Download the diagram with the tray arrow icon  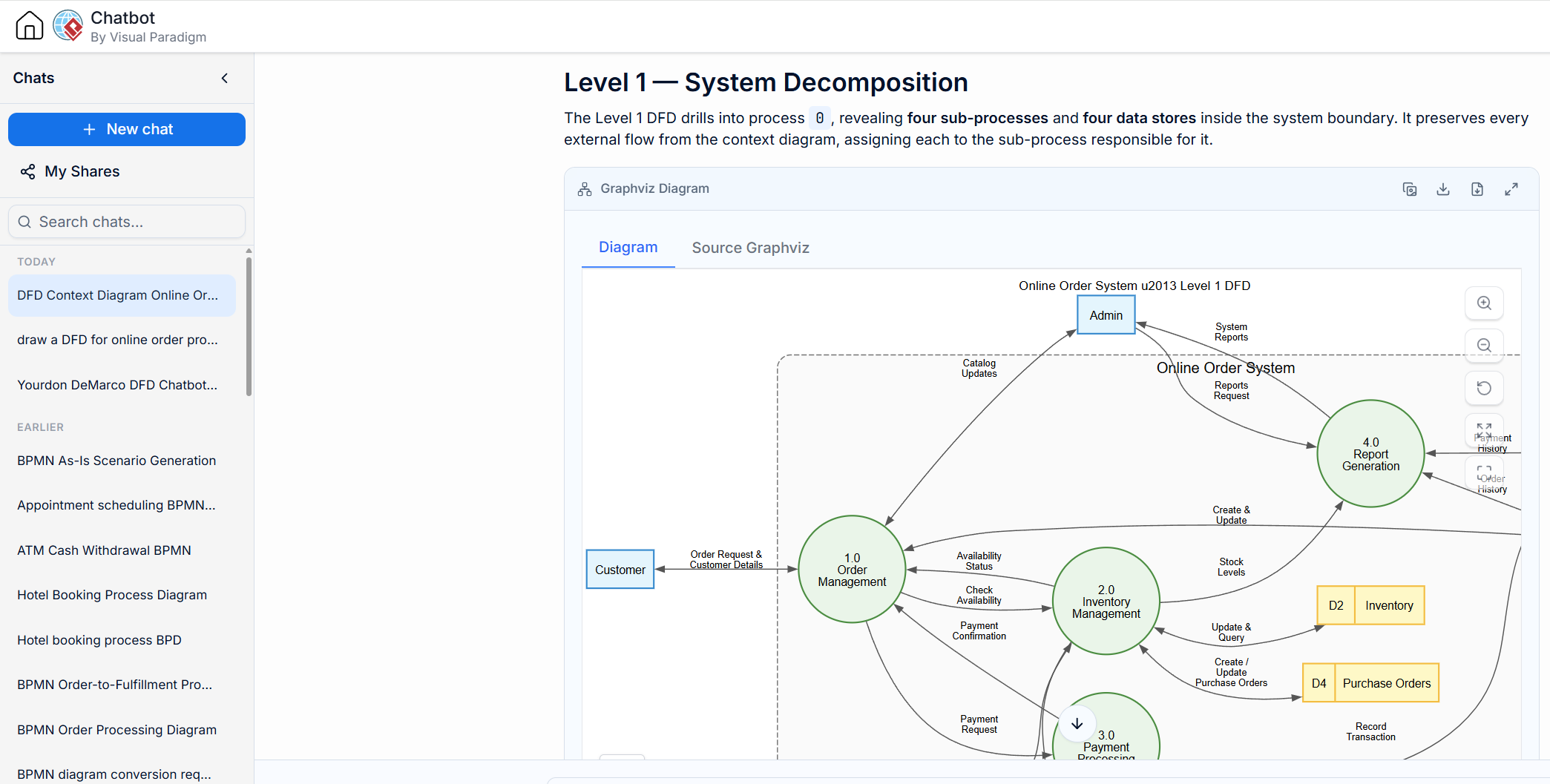[x=1443, y=189]
